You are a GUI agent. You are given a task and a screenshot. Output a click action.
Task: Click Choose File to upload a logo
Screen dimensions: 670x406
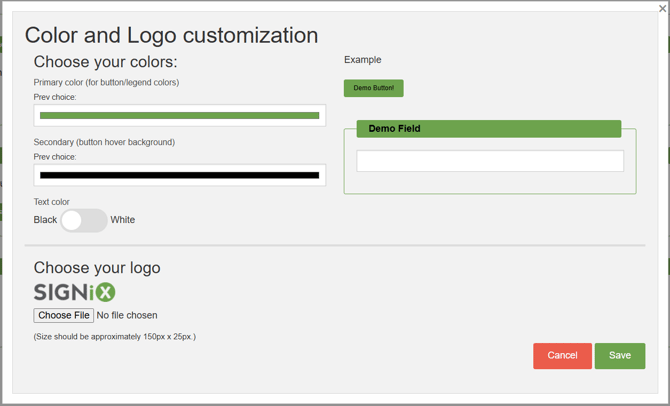[x=64, y=316]
